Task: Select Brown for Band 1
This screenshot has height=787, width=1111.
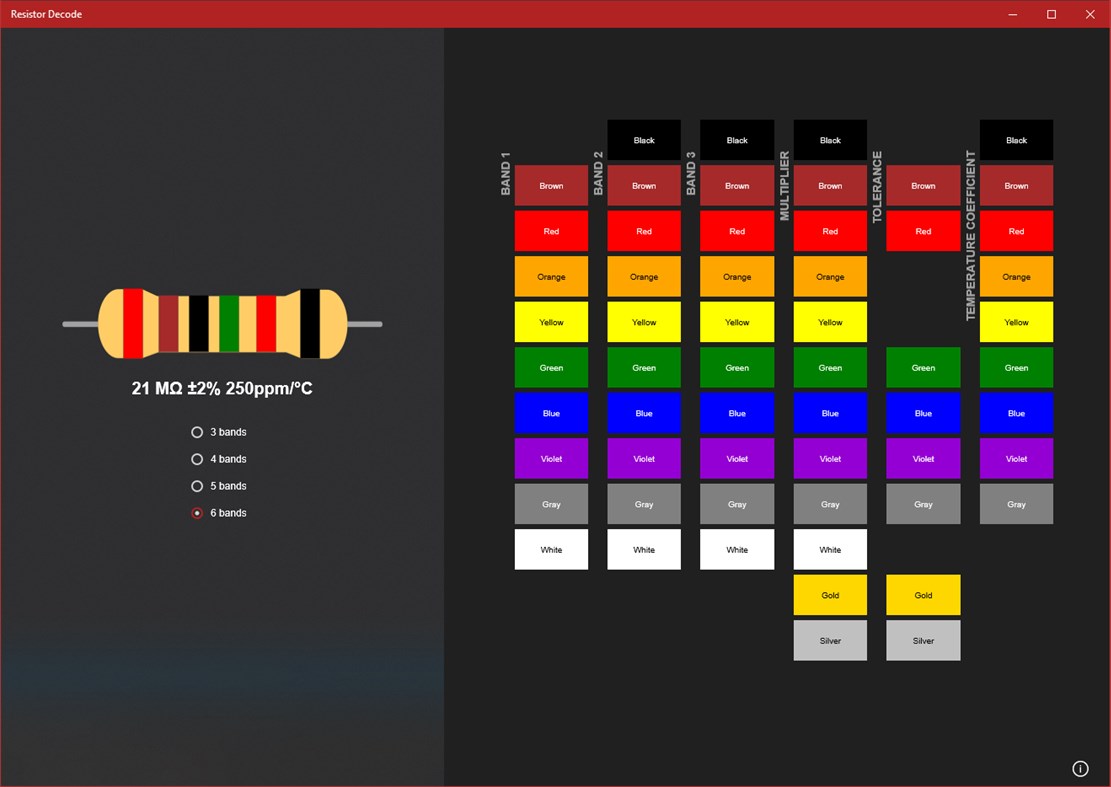Action: click(551, 185)
